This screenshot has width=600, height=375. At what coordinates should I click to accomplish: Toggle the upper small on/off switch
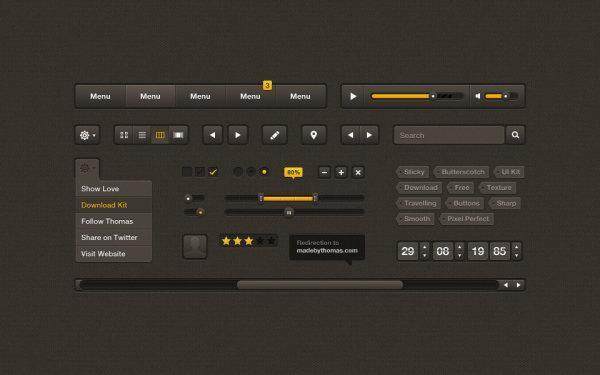194,198
